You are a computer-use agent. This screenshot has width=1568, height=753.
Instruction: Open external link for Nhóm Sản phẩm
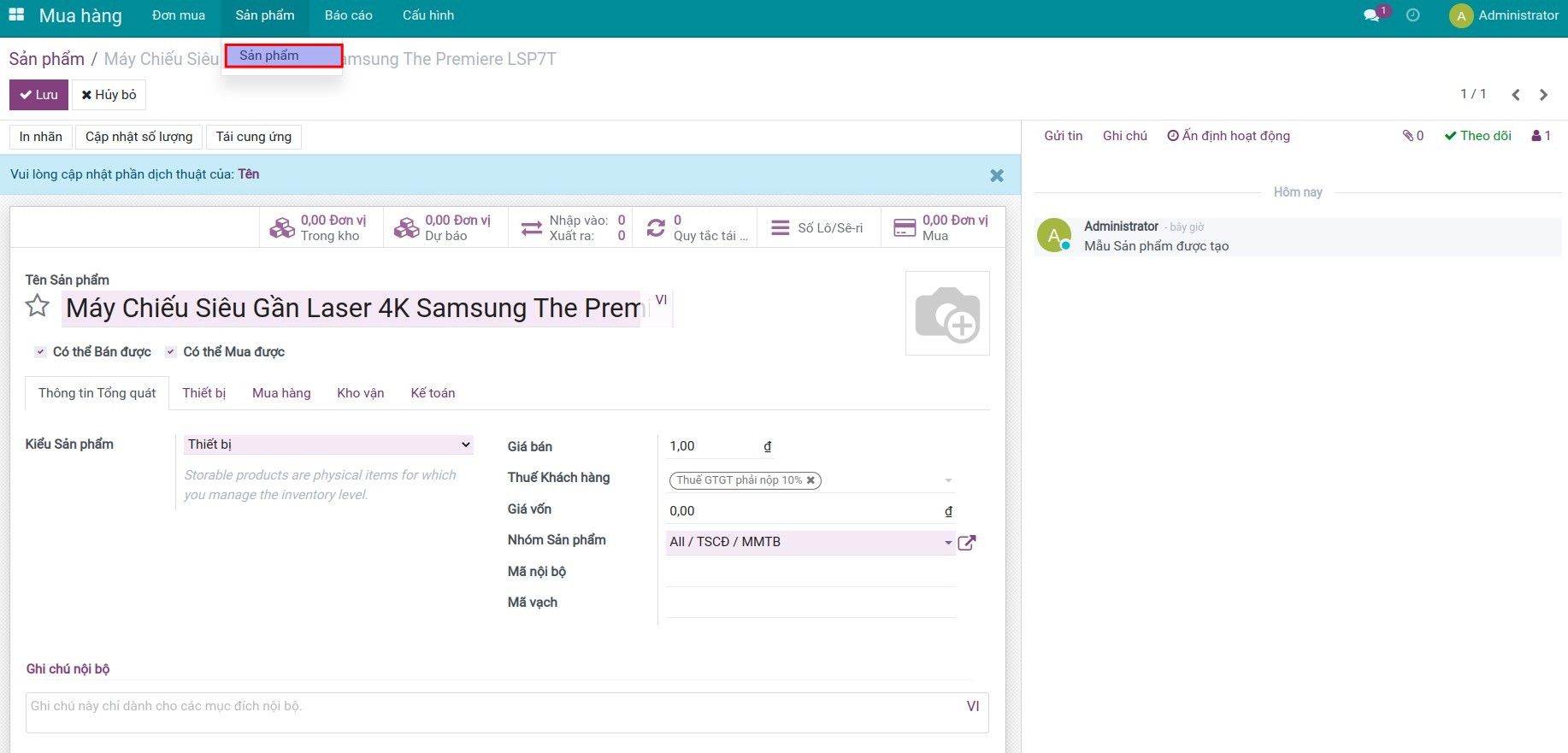point(967,543)
